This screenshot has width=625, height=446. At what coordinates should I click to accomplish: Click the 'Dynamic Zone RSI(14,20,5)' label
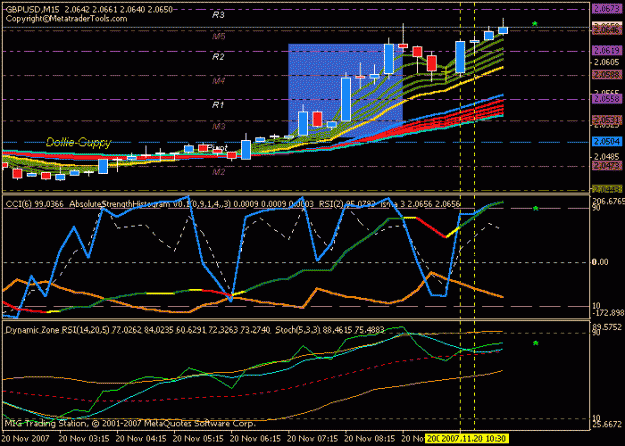click(x=57, y=330)
